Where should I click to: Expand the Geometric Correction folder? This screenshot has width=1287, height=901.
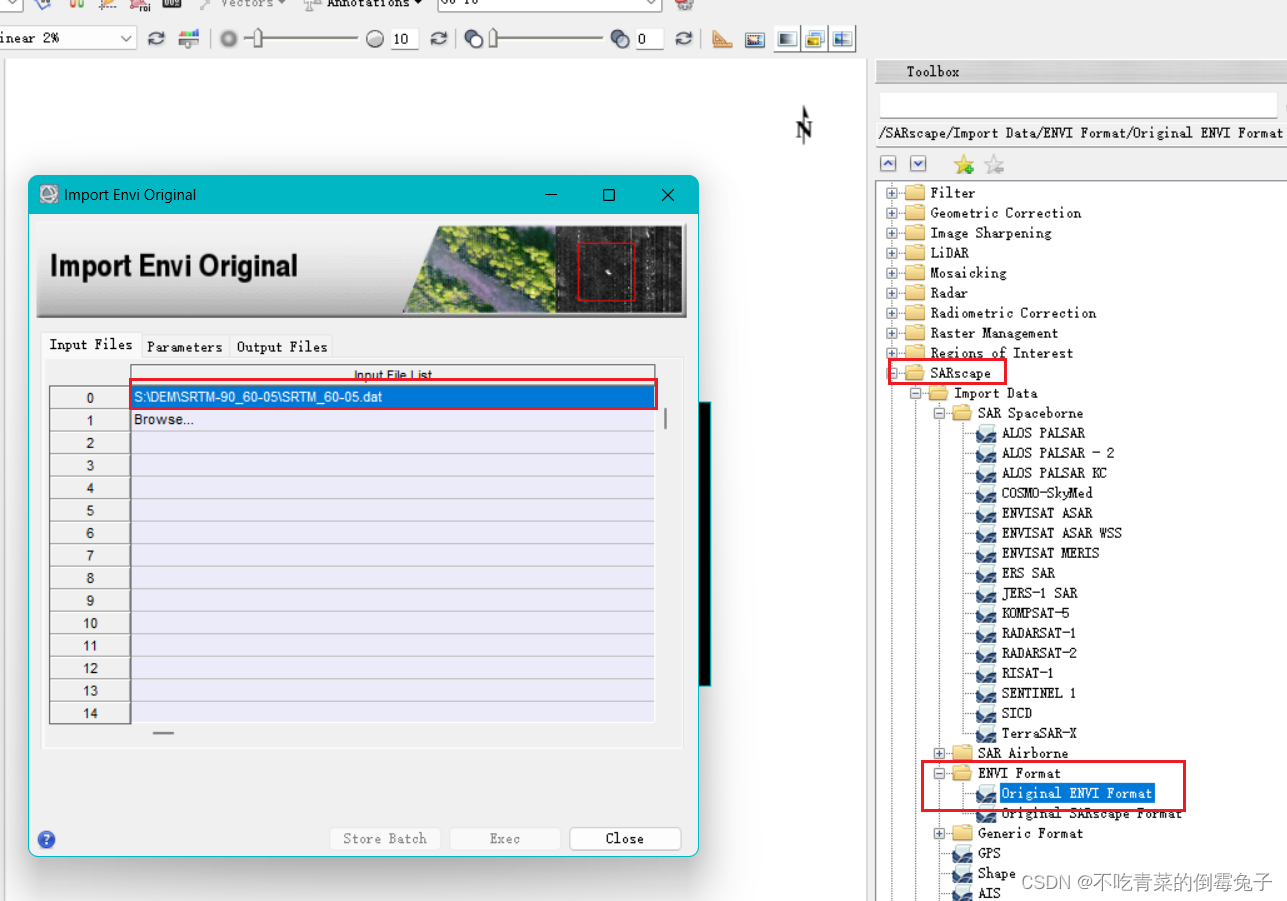pyautogui.click(x=891, y=213)
